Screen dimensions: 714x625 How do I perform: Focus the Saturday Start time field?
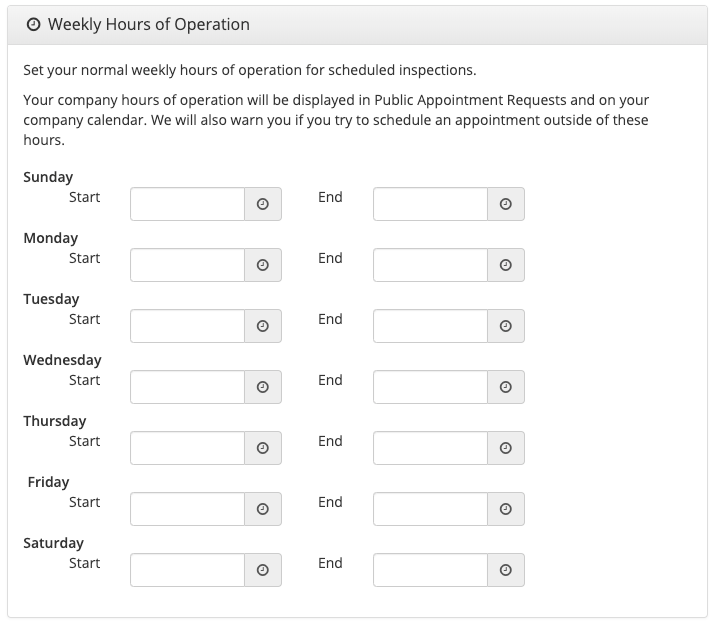(x=188, y=570)
